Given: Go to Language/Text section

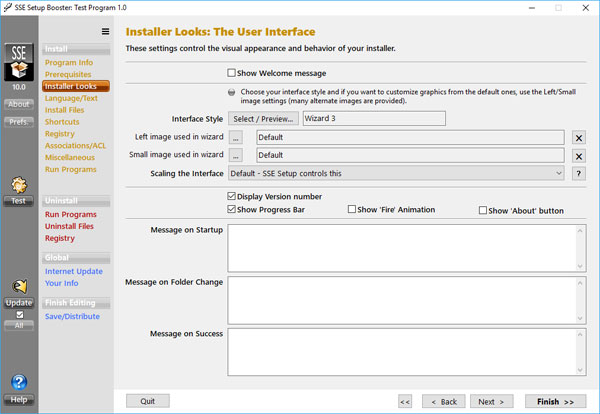Looking at the screenshot, I should pos(71,98).
